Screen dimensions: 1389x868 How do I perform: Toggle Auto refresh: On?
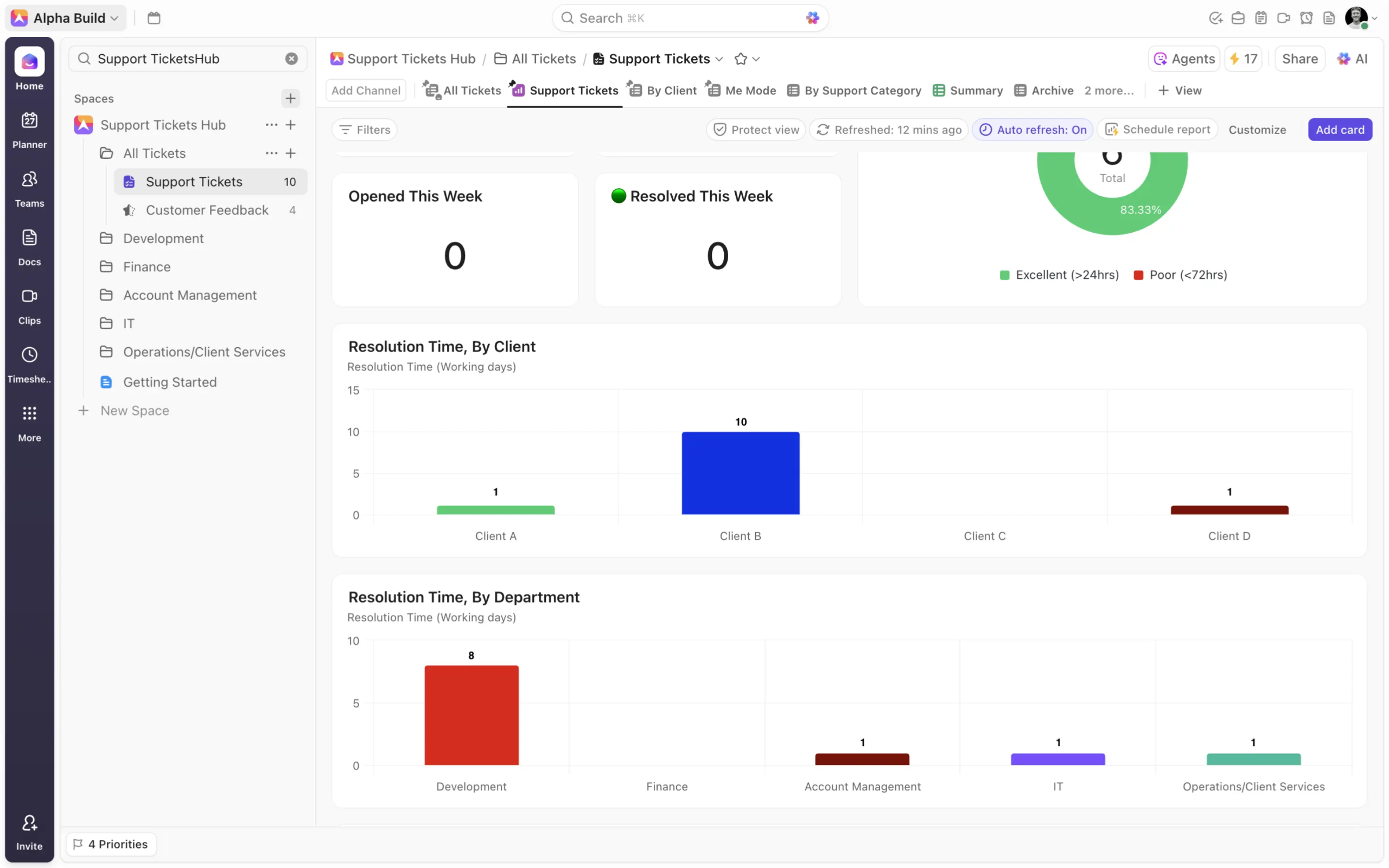pos(1033,130)
